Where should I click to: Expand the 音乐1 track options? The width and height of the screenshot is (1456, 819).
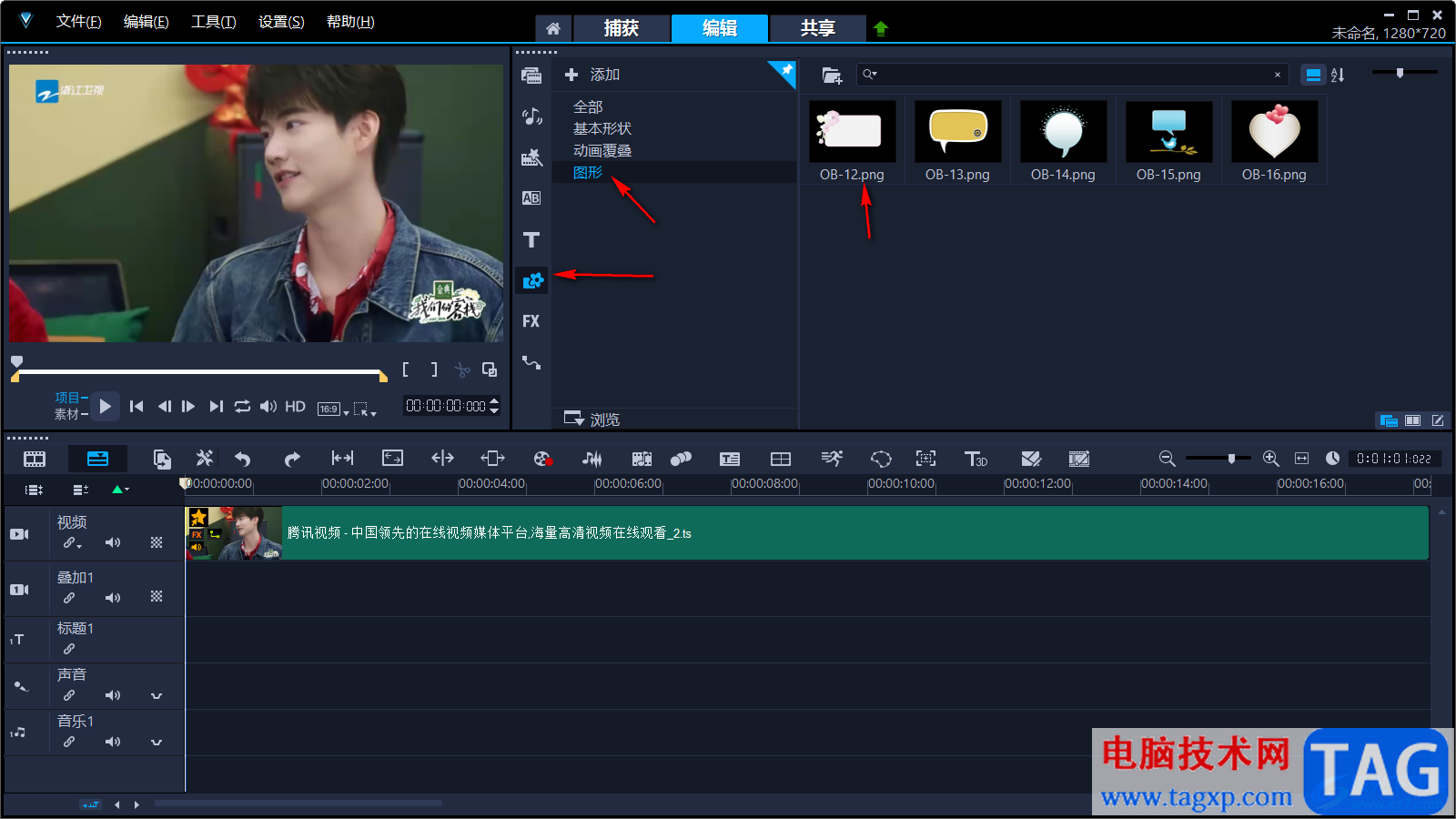click(x=157, y=743)
